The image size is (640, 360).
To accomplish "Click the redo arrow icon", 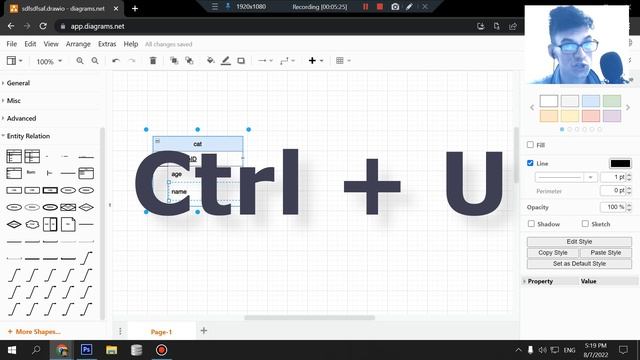I will (x=131, y=61).
